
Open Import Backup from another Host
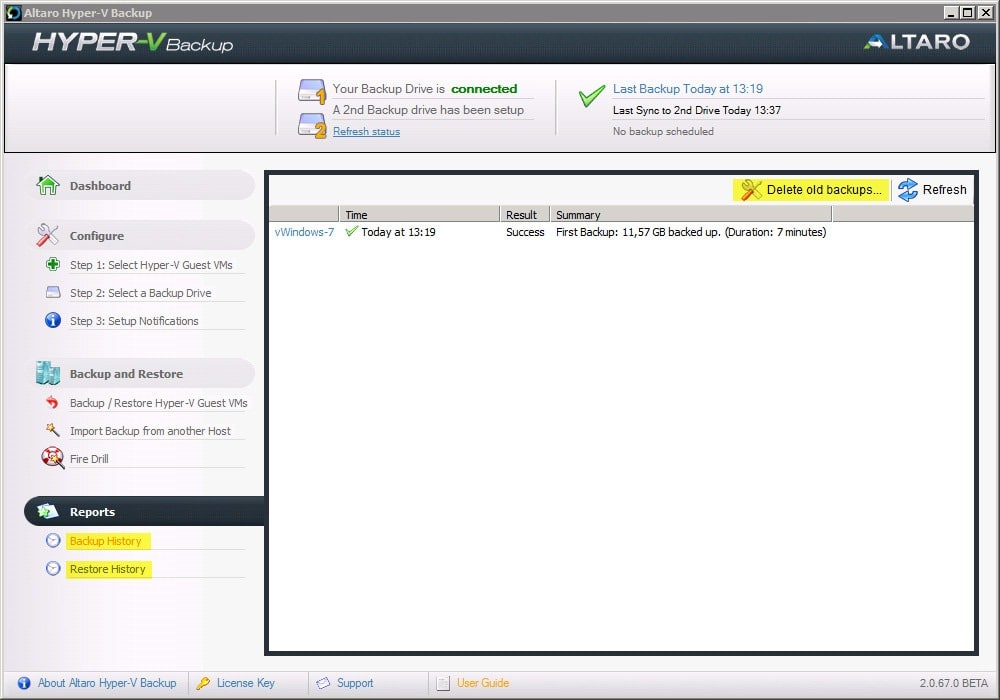click(x=150, y=431)
